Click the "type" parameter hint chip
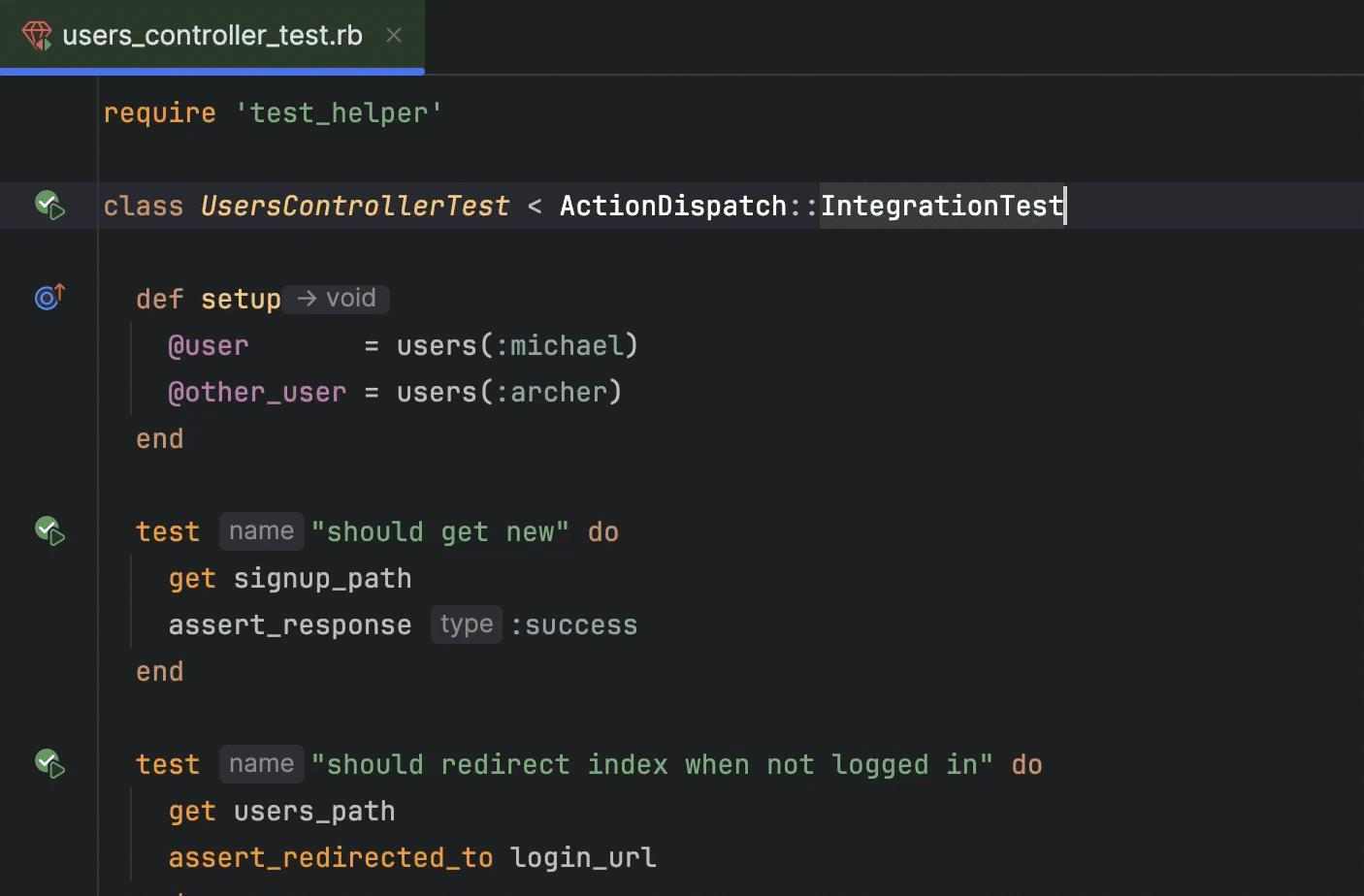This screenshot has width=1364, height=896. (466, 624)
